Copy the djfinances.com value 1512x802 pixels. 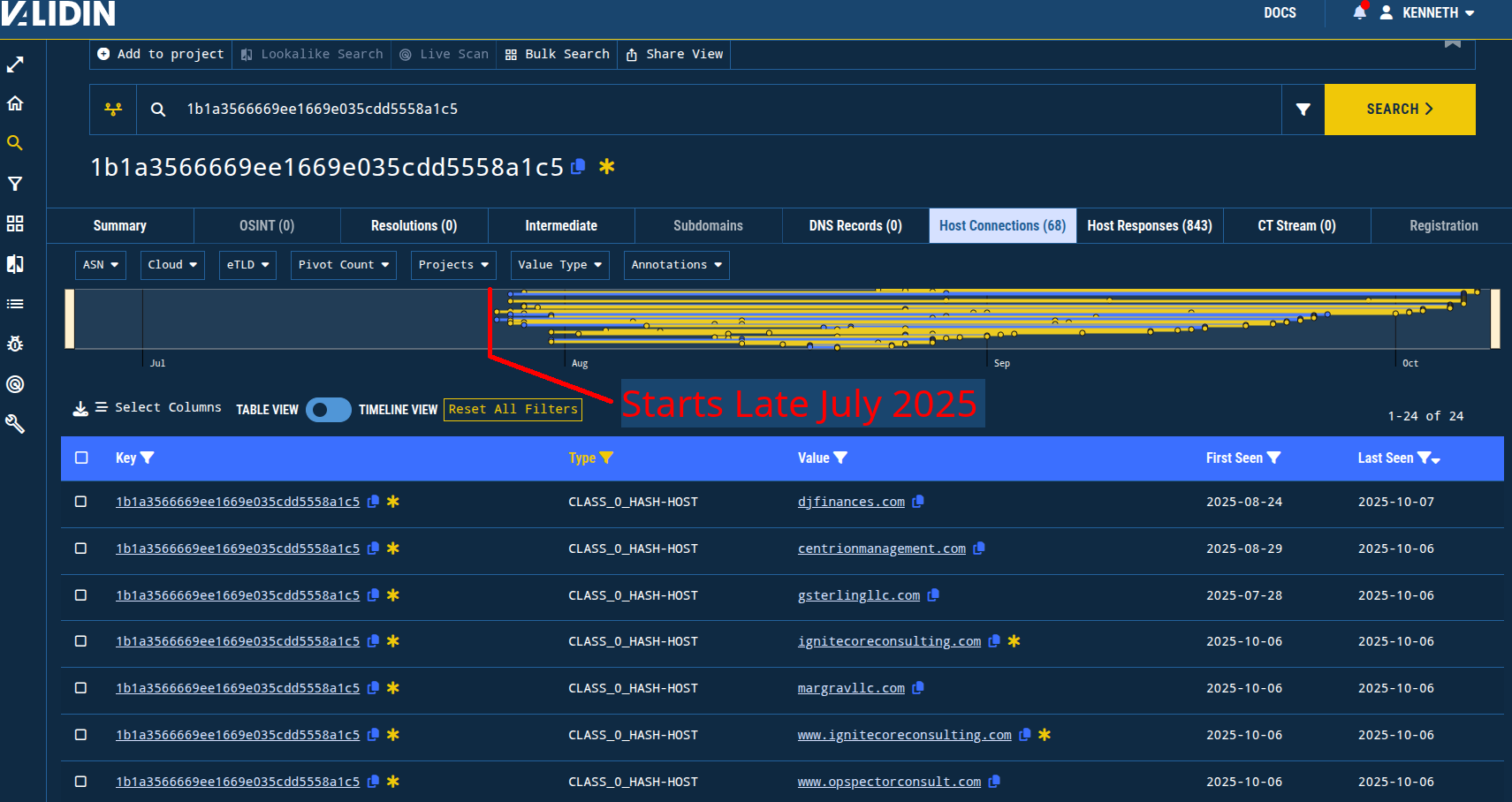(x=918, y=502)
